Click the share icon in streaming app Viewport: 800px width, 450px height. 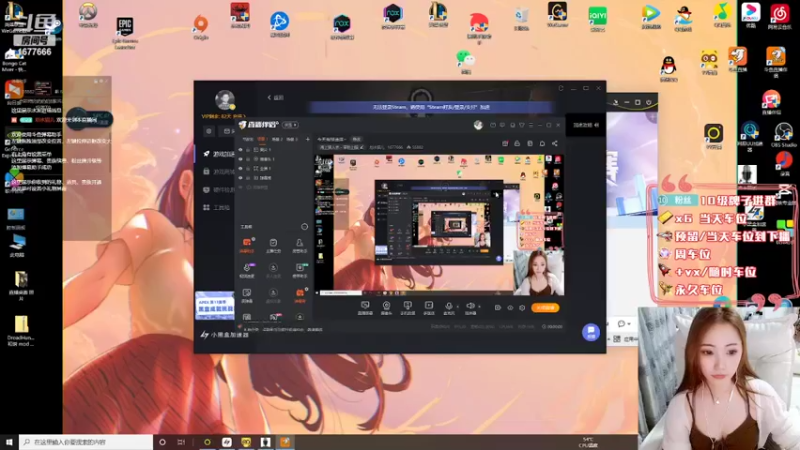(x=555, y=143)
